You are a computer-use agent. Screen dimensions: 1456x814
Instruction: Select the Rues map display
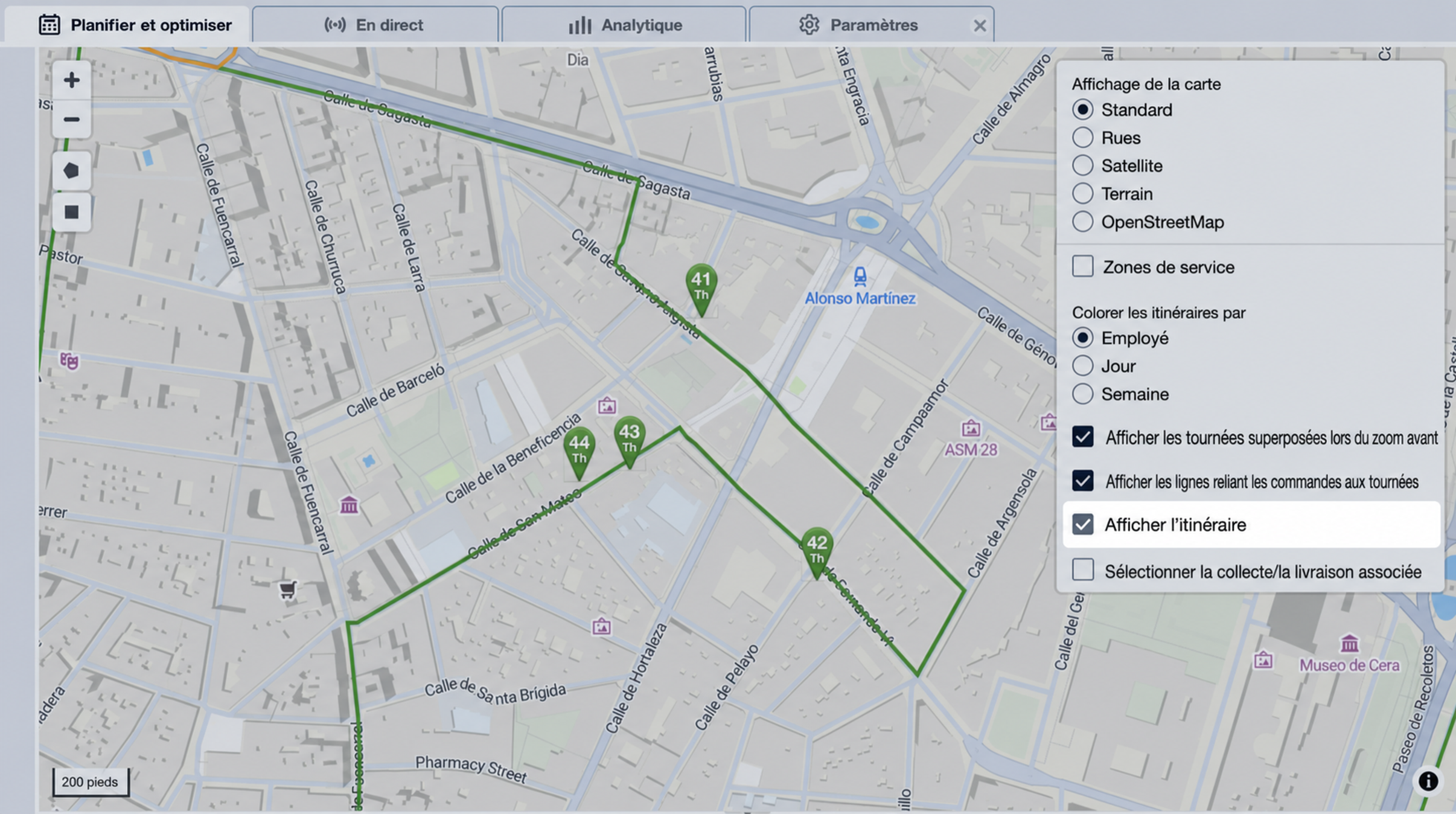[1082, 138]
